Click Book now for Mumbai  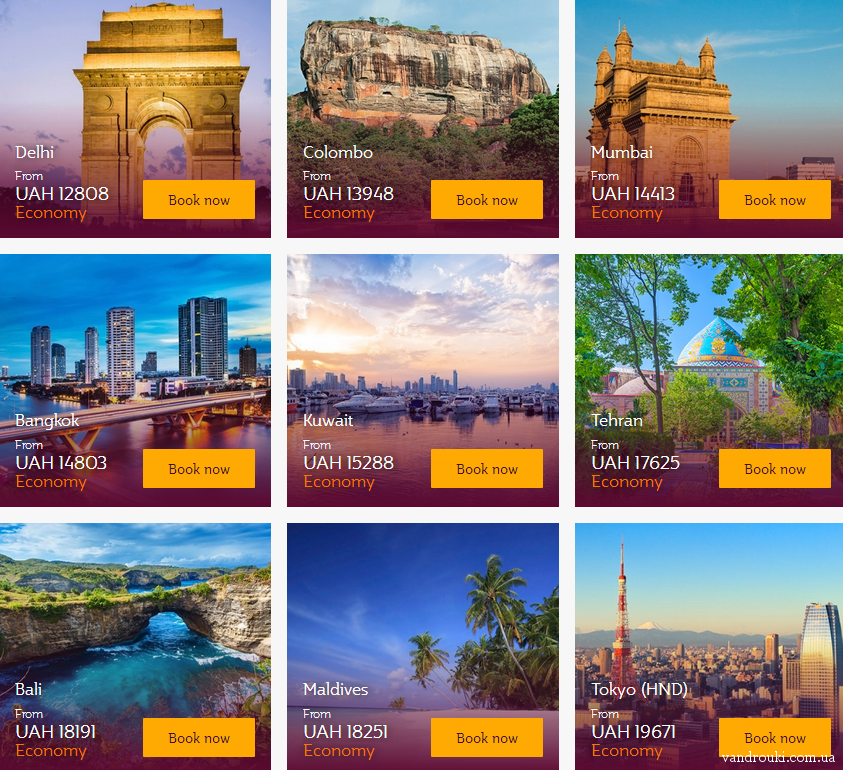pos(775,199)
